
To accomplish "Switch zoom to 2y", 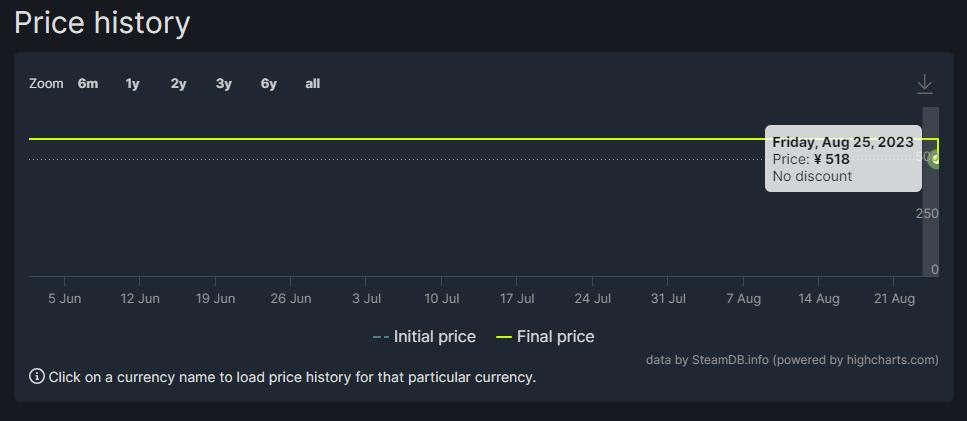I will point(178,84).
